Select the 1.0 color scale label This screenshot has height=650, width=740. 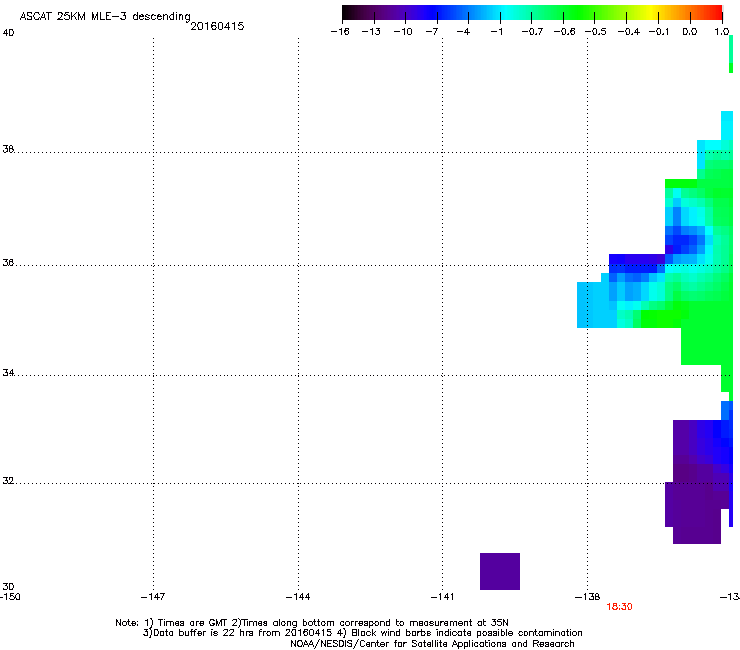point(722,32)
